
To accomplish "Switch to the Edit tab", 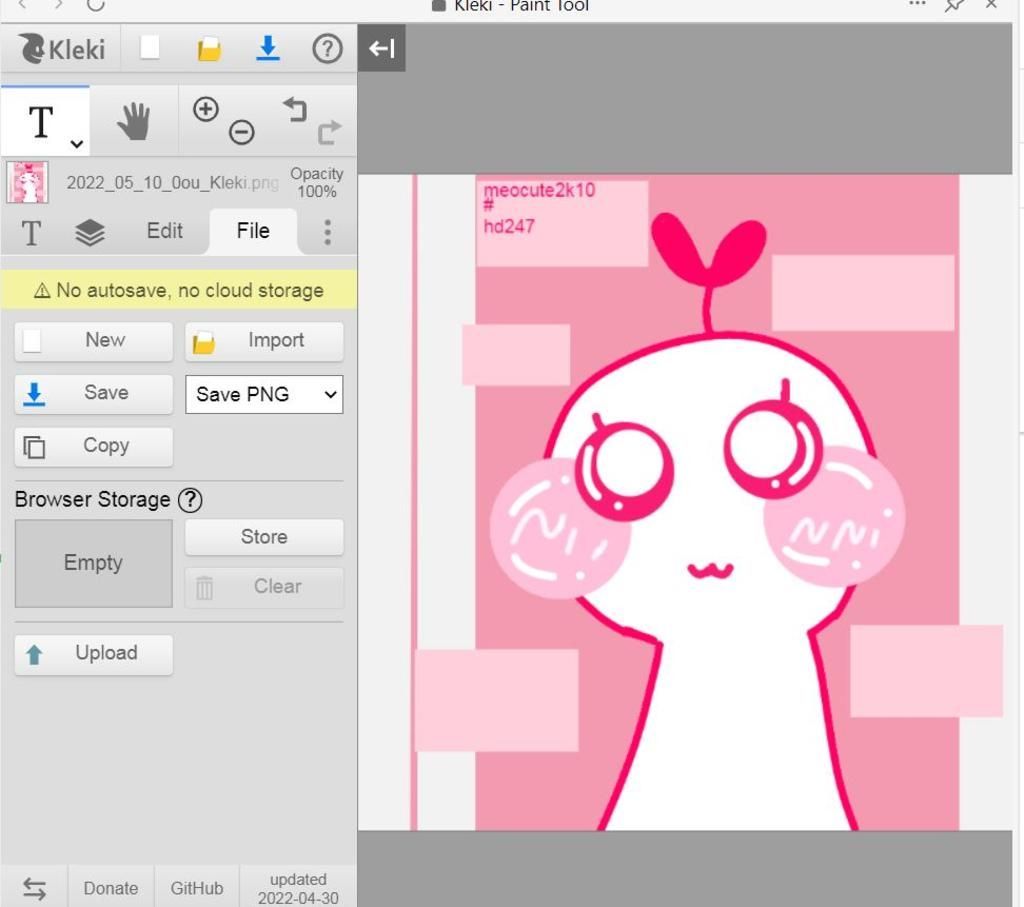I will click(x=165, y=231).
